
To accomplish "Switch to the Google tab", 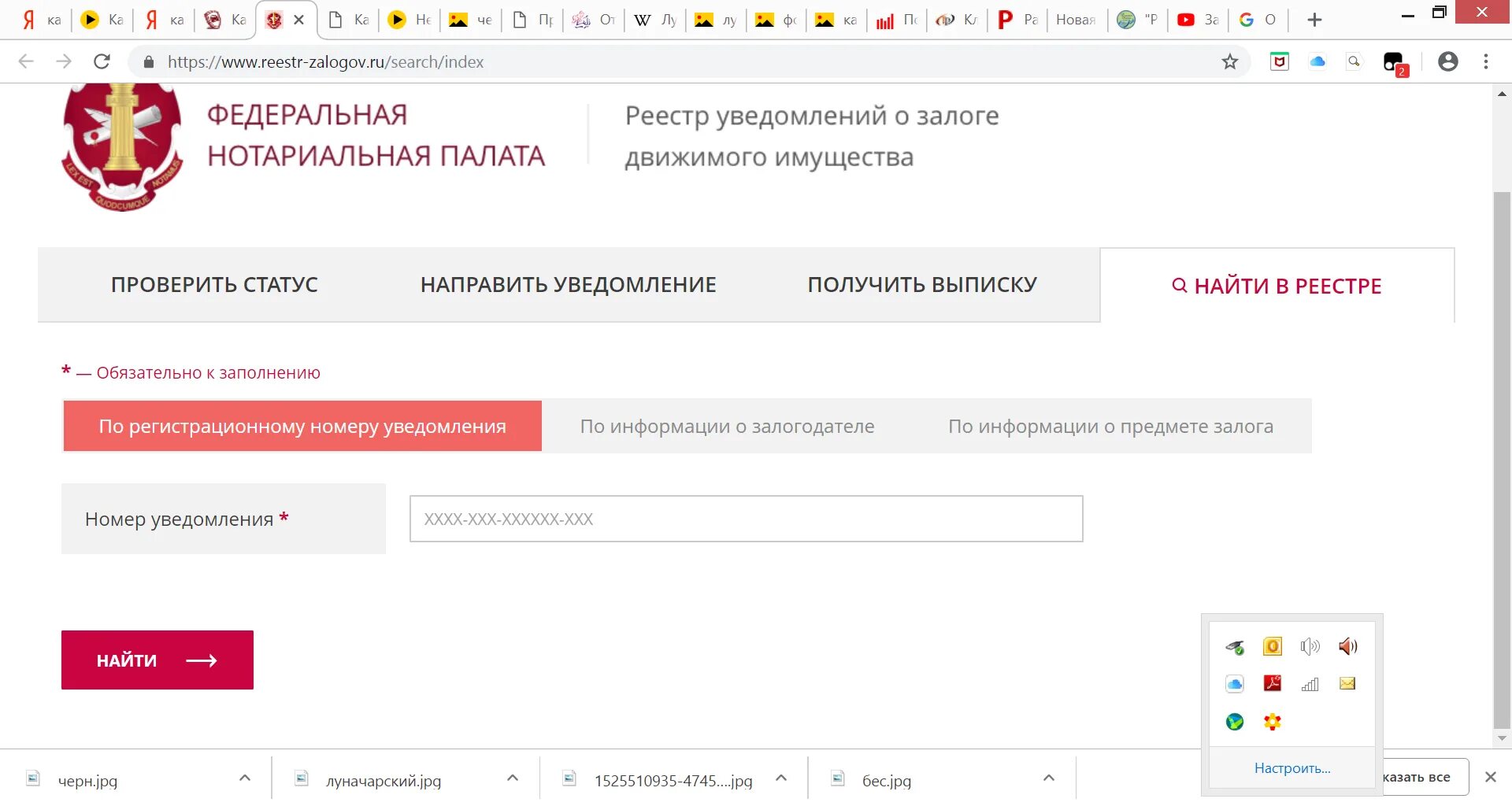I will pyautogui.click(x=1258, y=20).
